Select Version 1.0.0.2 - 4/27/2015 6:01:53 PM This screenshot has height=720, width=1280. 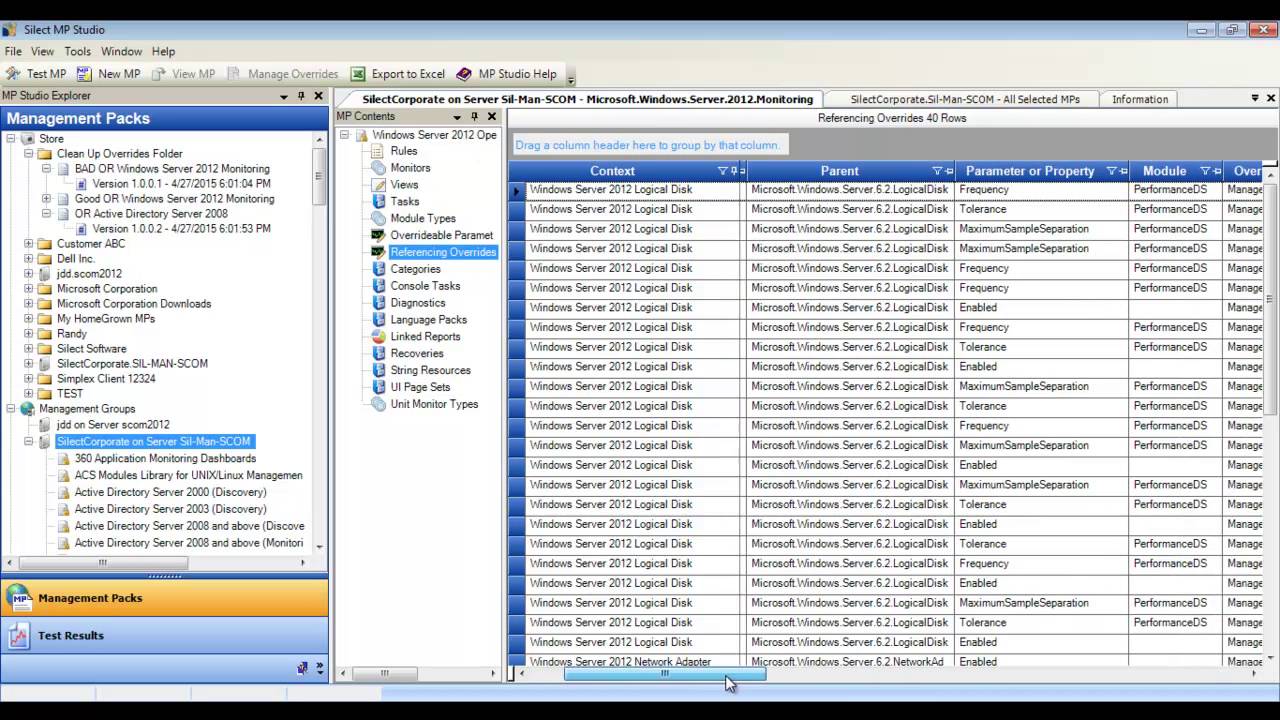coord(181,229)
